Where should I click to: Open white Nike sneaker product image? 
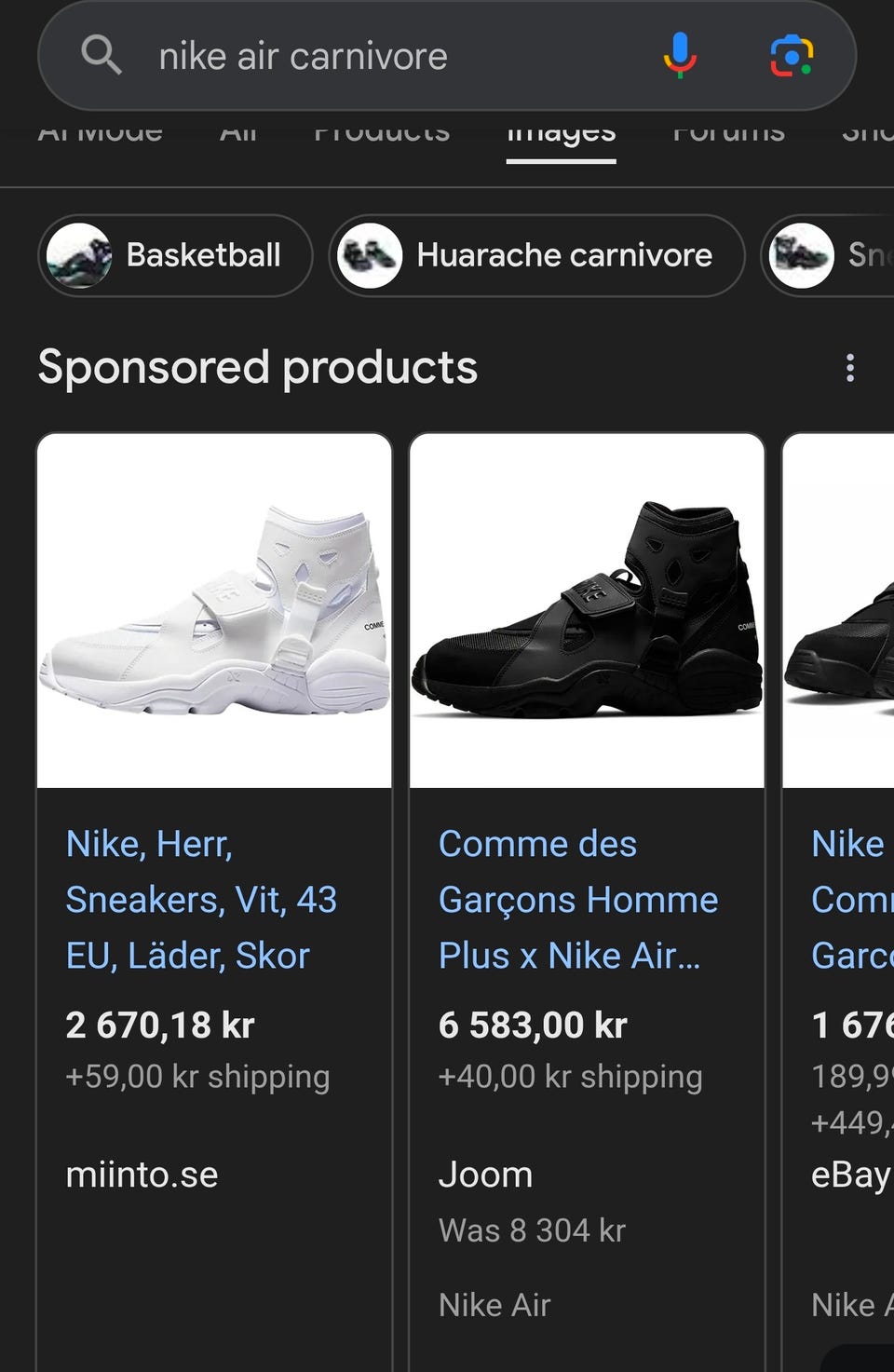pyautogui.click(x=214, y=610)
